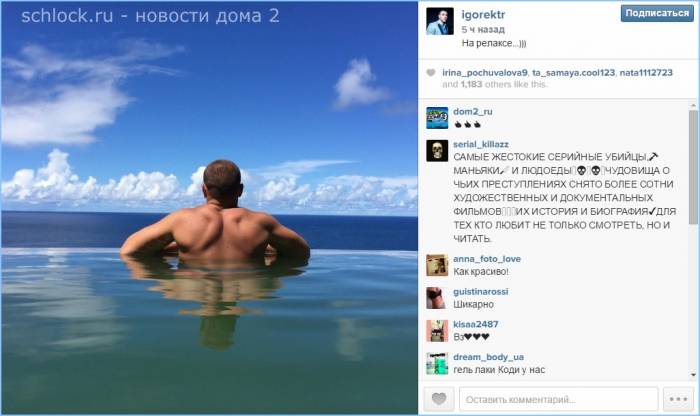Click the comments scrollbar up arrow
Image resolution: width=700 pixels, height=416 pixels.
(x=693, y=105)
